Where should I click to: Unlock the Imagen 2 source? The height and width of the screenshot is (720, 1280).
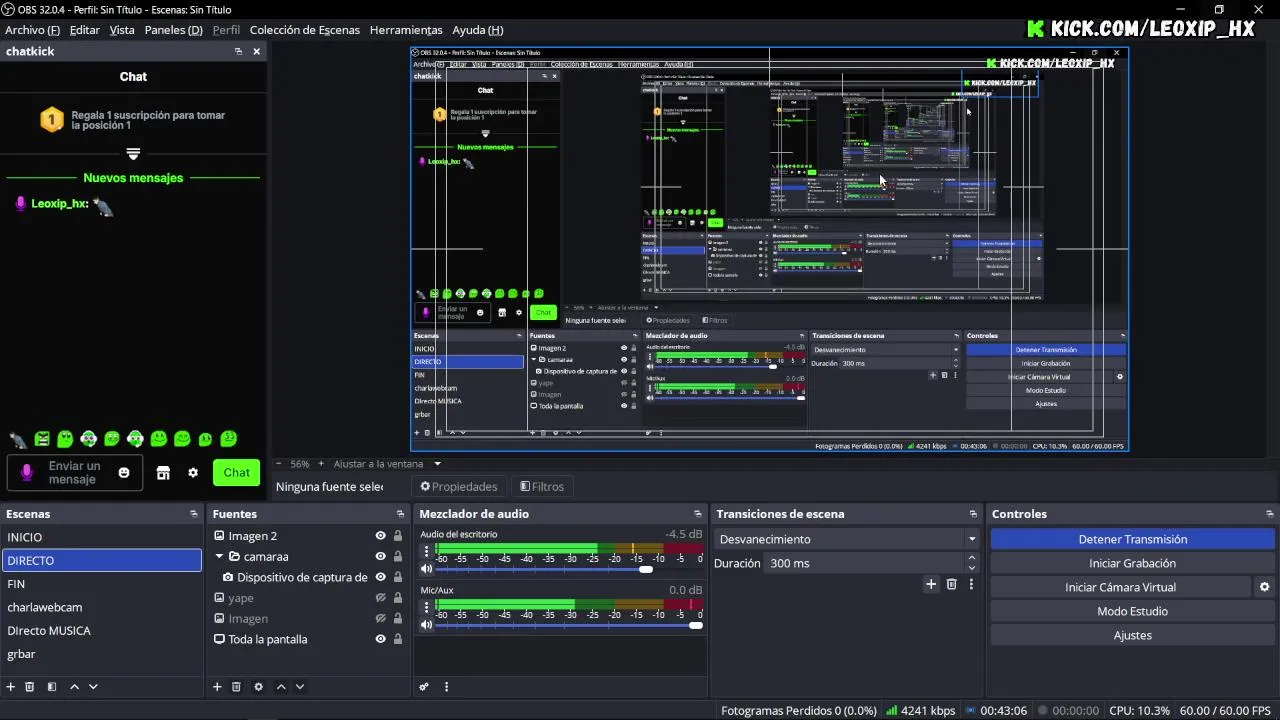398,536
